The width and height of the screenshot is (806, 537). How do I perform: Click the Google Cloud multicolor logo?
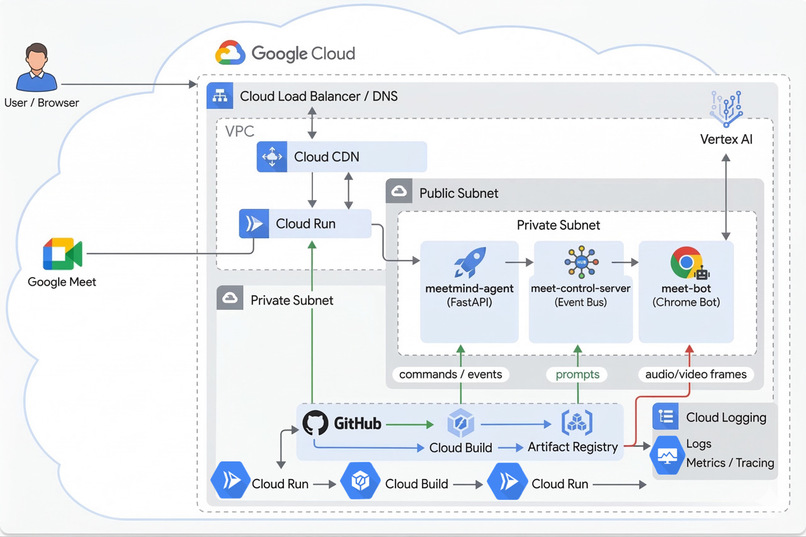230,52
